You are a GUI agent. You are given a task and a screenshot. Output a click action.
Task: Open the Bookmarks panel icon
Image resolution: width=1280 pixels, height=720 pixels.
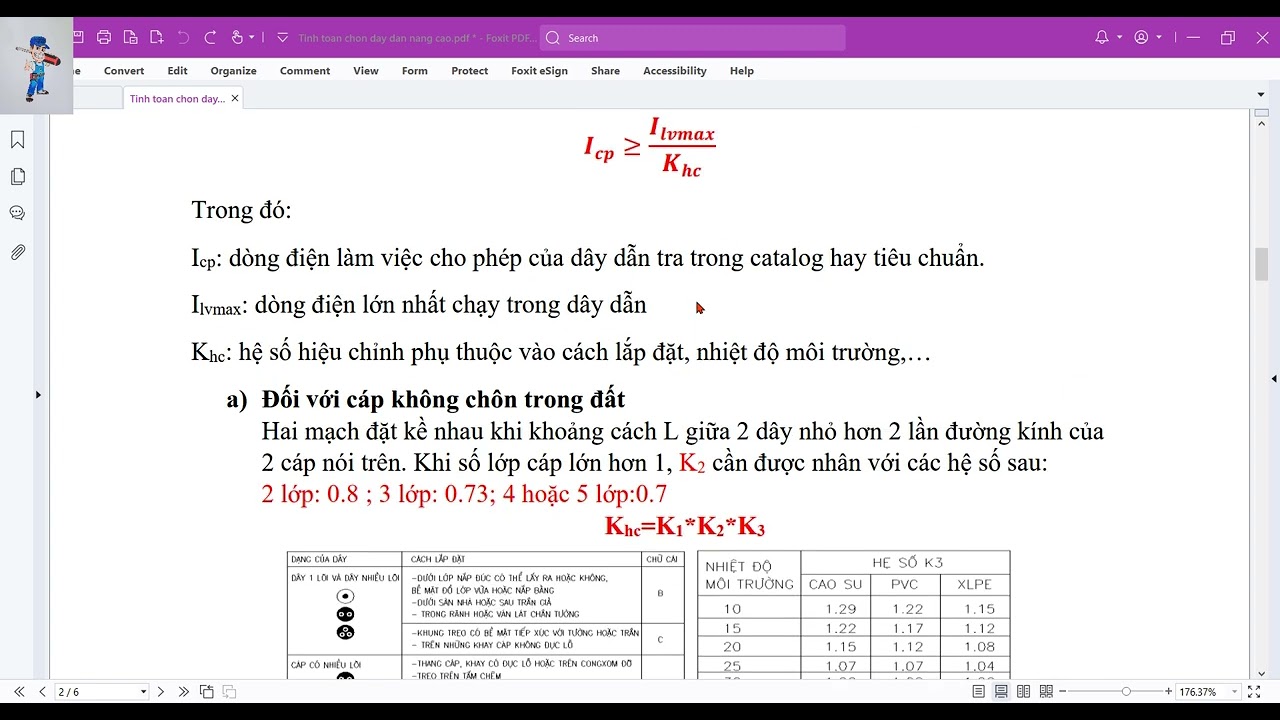point(17,140)
